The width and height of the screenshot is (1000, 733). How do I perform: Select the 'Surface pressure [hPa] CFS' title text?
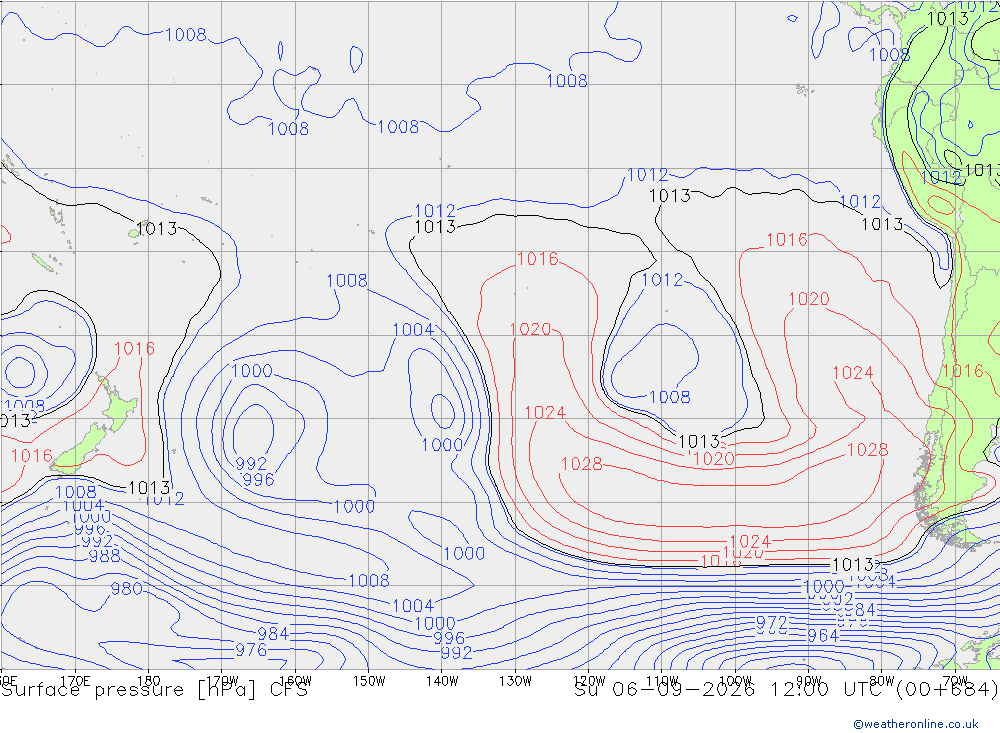click(154, 690)
